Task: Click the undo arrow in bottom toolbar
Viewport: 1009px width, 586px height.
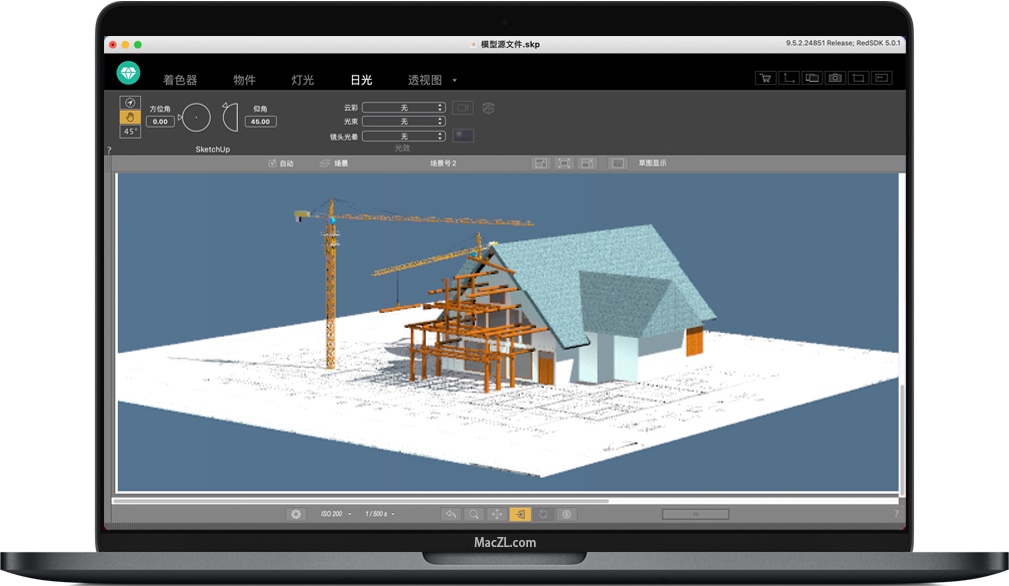Action: (451, 514)
